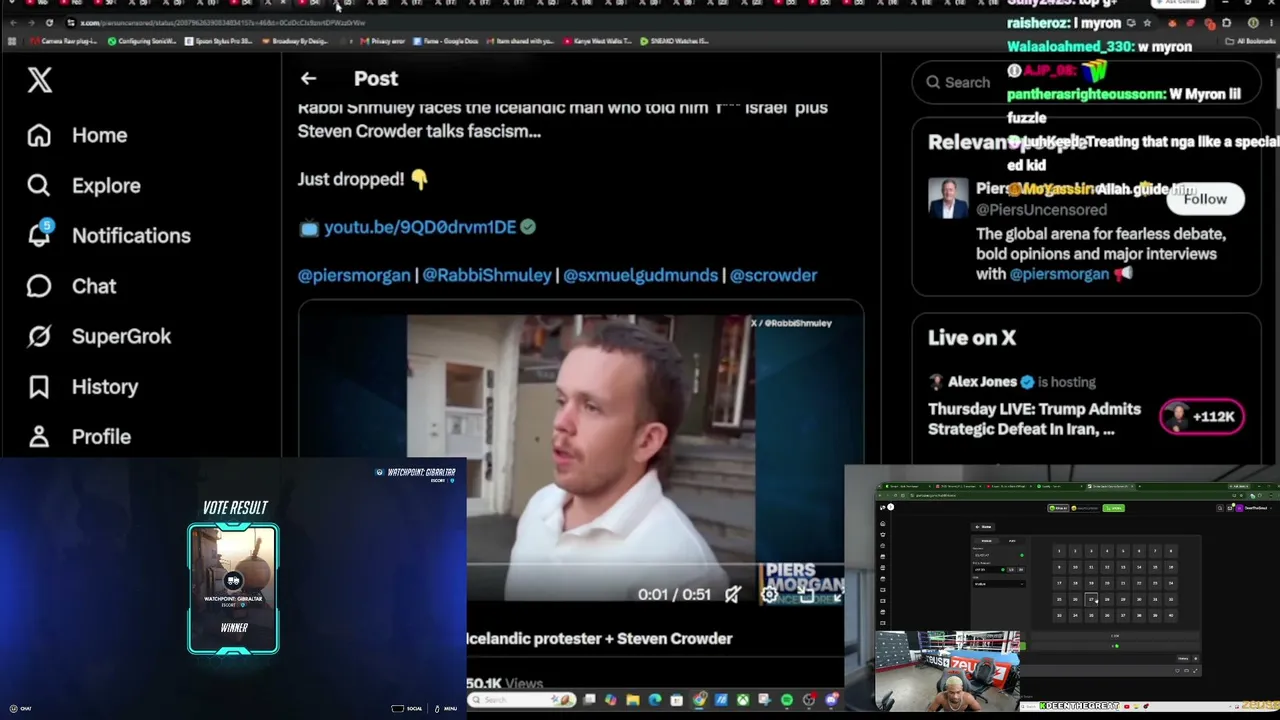Open Spotify from the taskbar
Image resolution: width=1280 pixels, height=720 pixels.
click(787, 700)
